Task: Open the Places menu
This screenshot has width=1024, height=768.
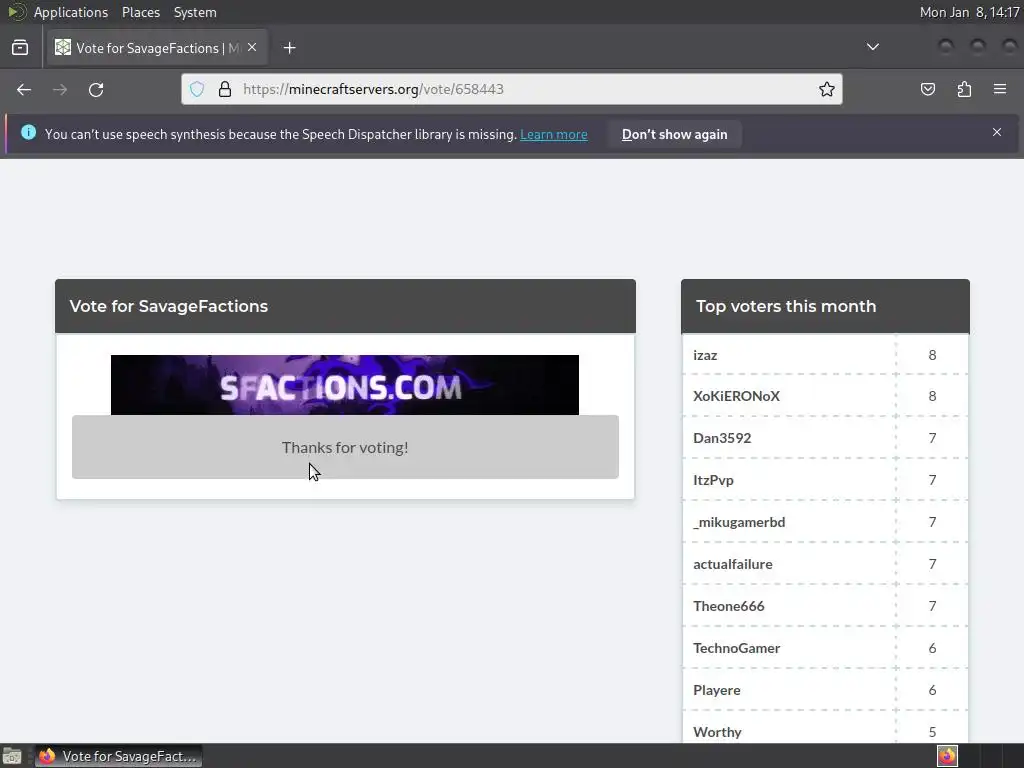Action: tap(141, 12)
